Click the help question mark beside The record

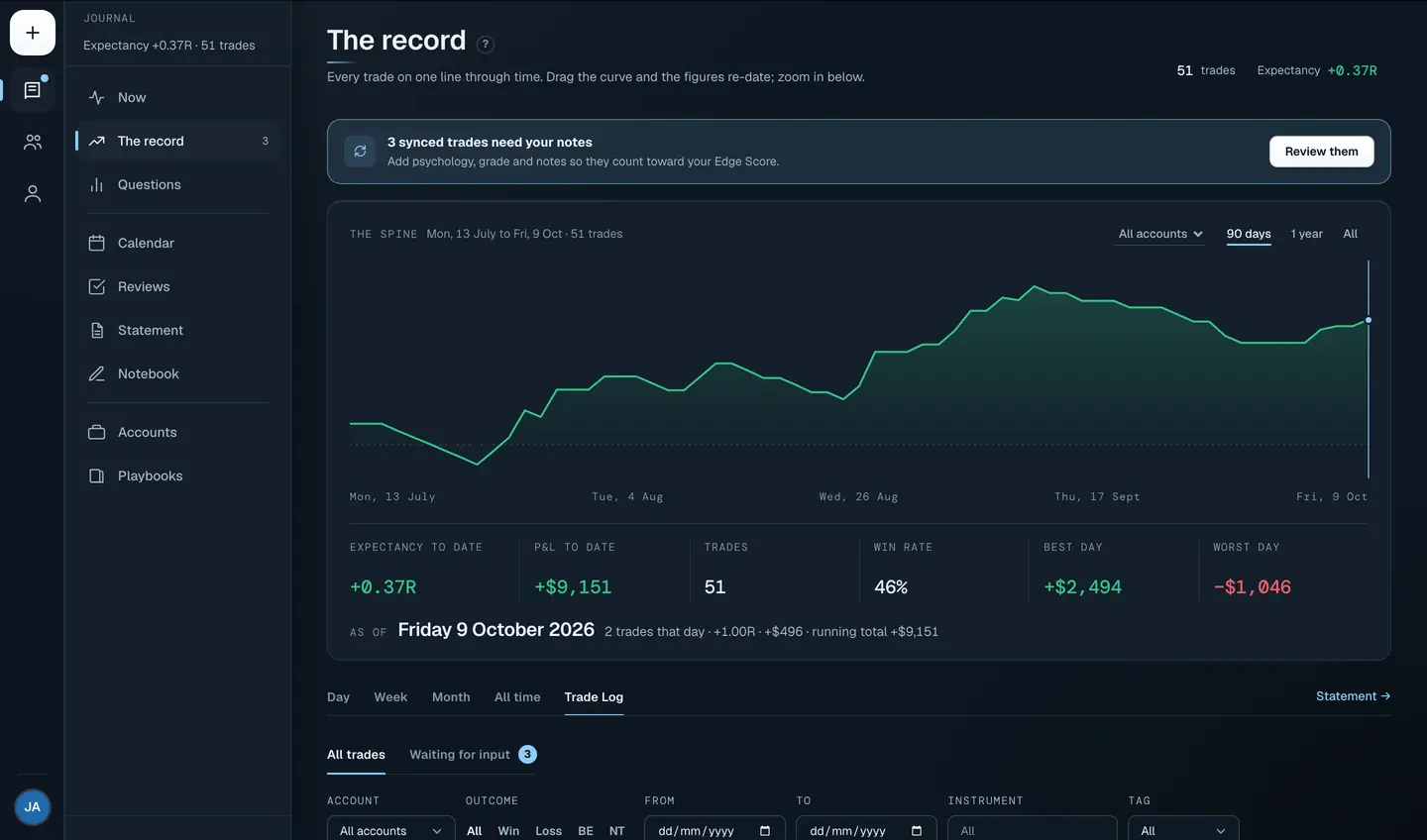pos(486,44)
